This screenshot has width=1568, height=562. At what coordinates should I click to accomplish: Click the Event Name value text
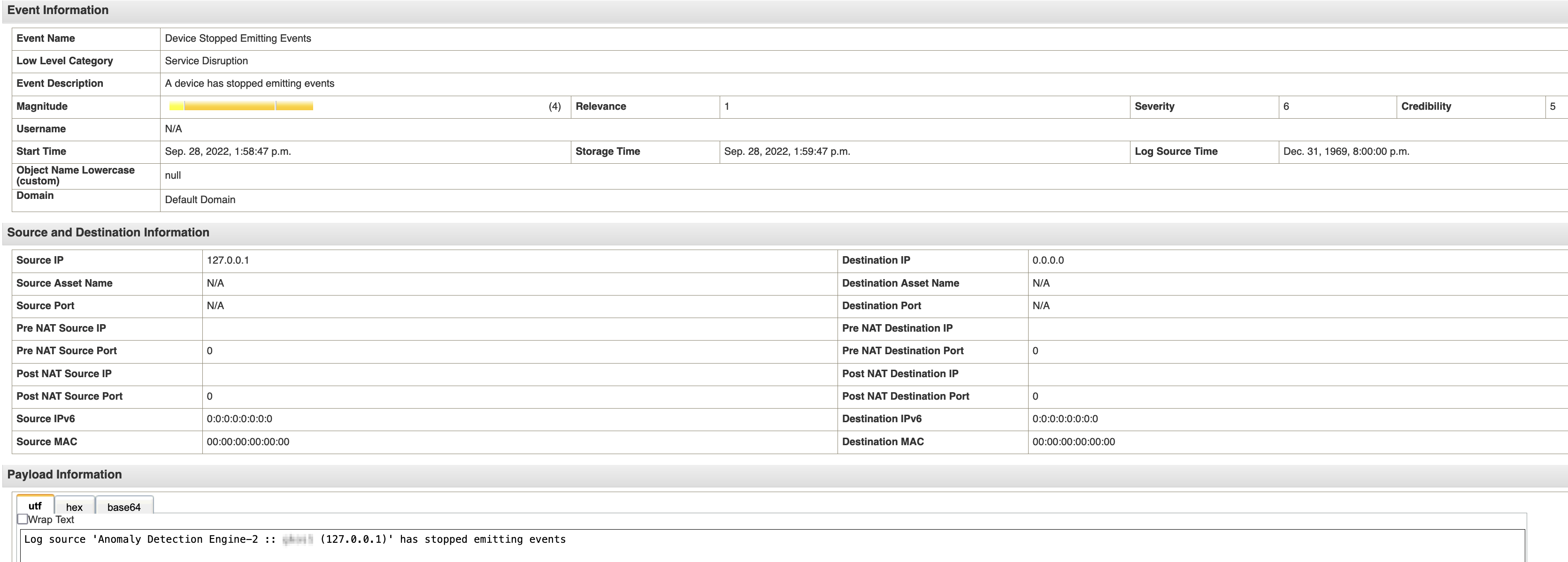(x=238, y=38)
